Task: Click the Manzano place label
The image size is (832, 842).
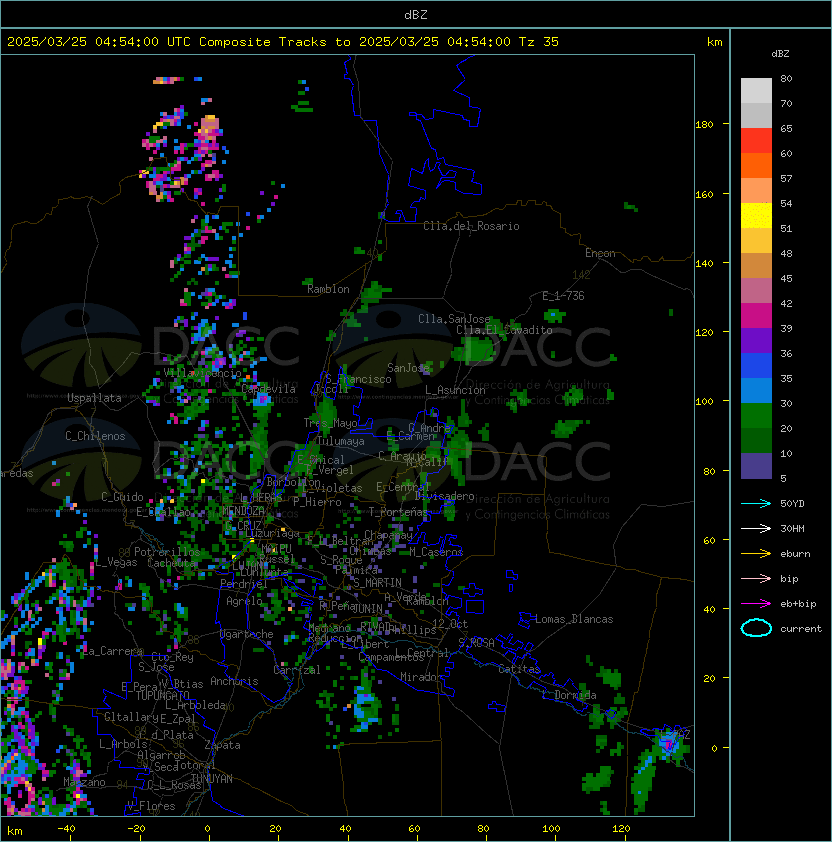Action: click(x=84, y=782)
